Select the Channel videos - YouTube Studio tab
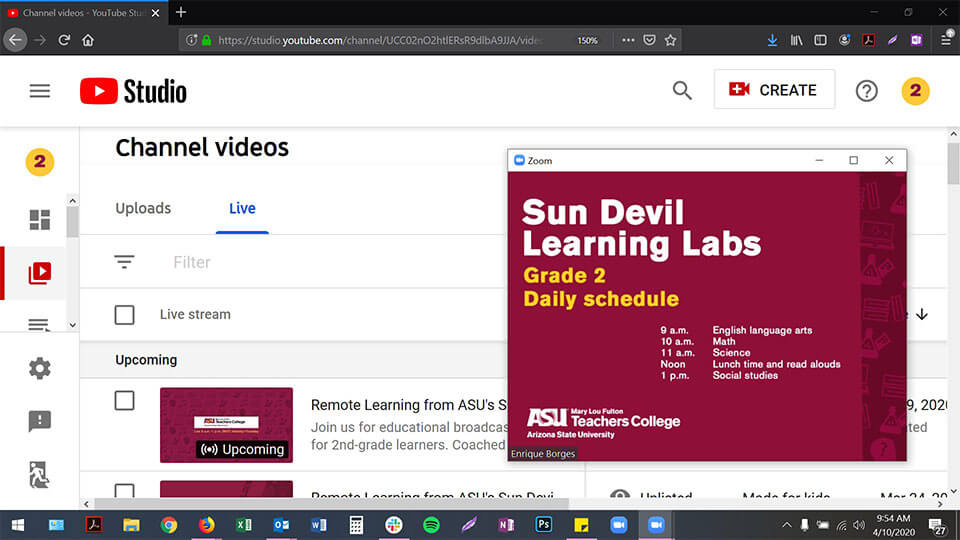This screenshot has width=960, height=540. click(x=84, y=12)
